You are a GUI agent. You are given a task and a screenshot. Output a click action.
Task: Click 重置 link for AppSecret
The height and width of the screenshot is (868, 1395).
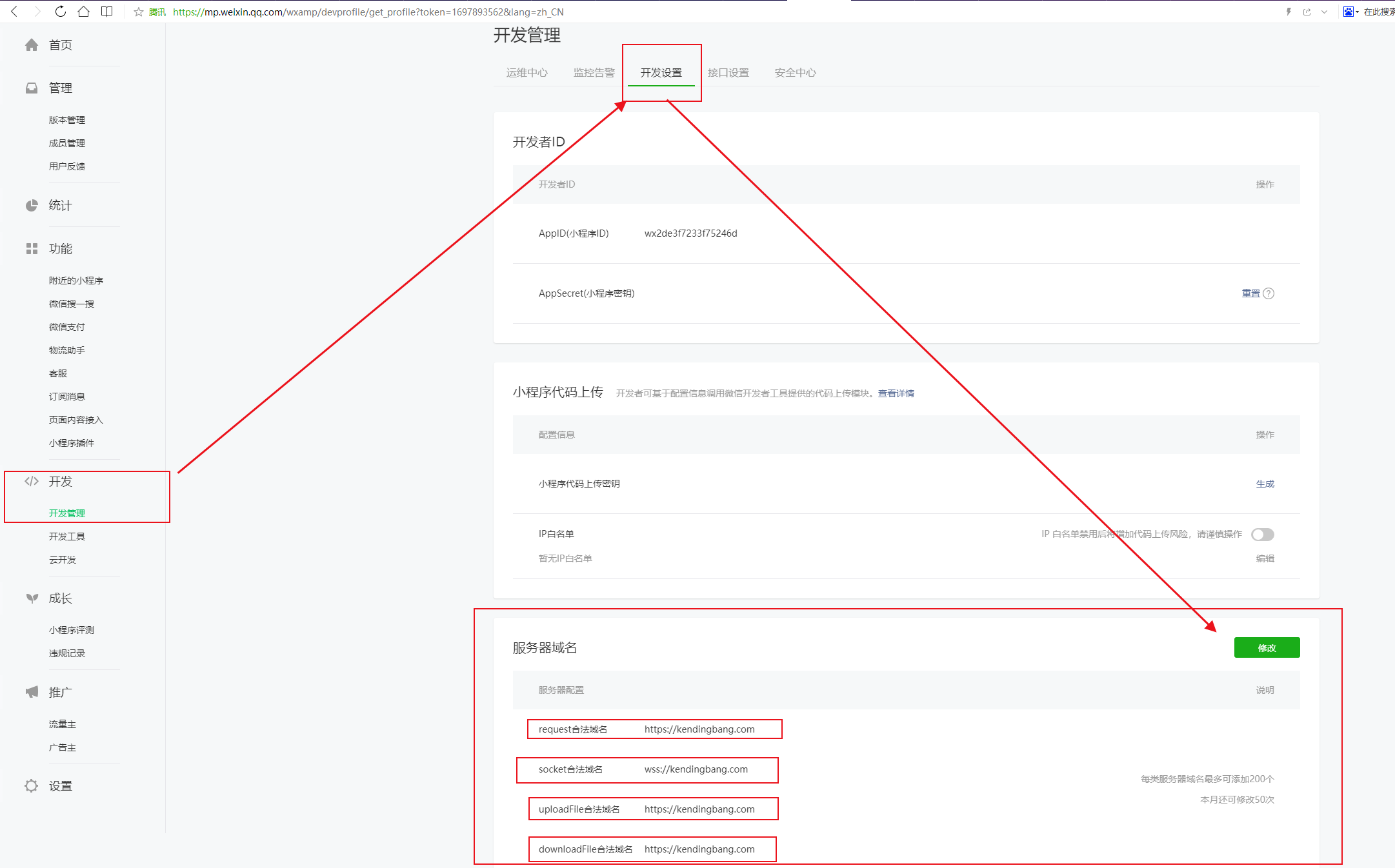click(x=1251, y=293)
